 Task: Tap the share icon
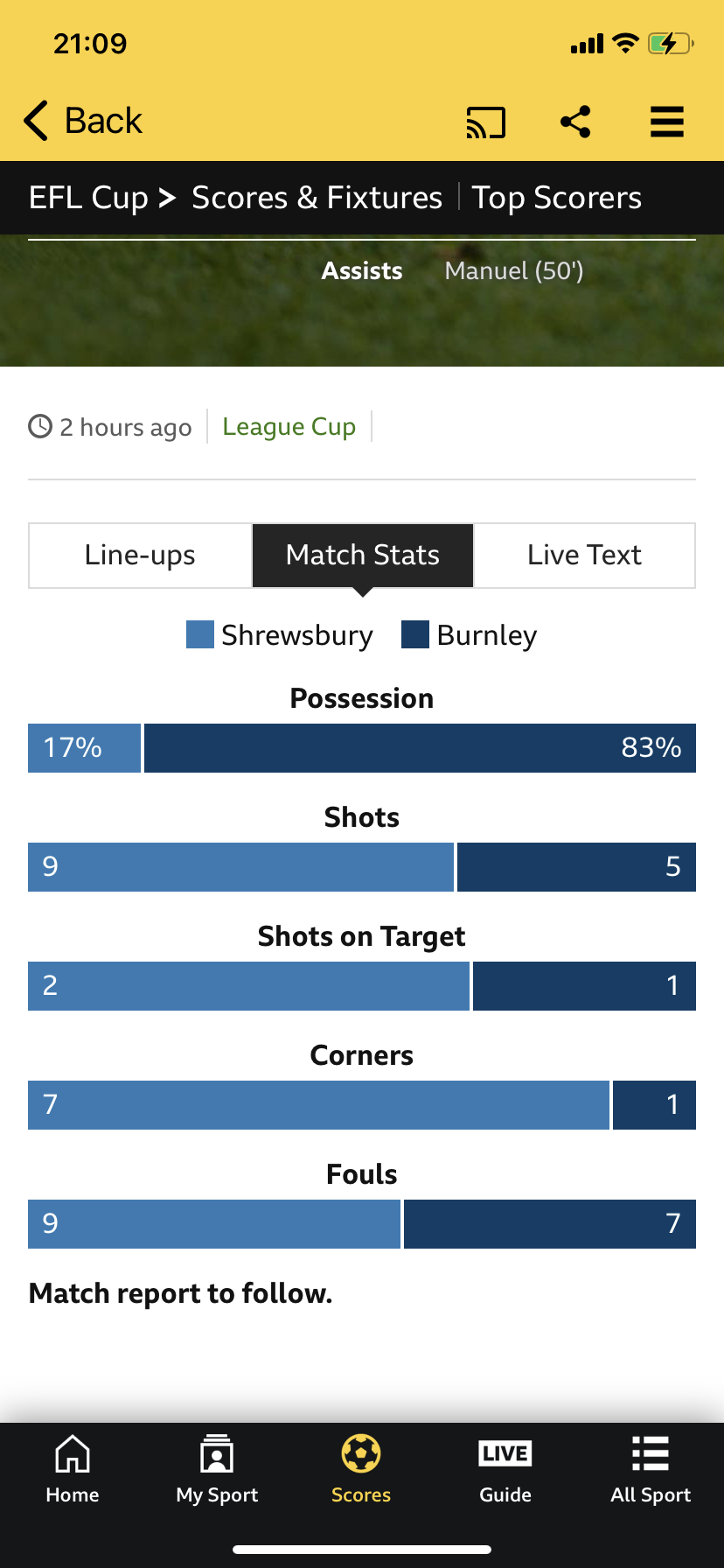pos(575,122)
